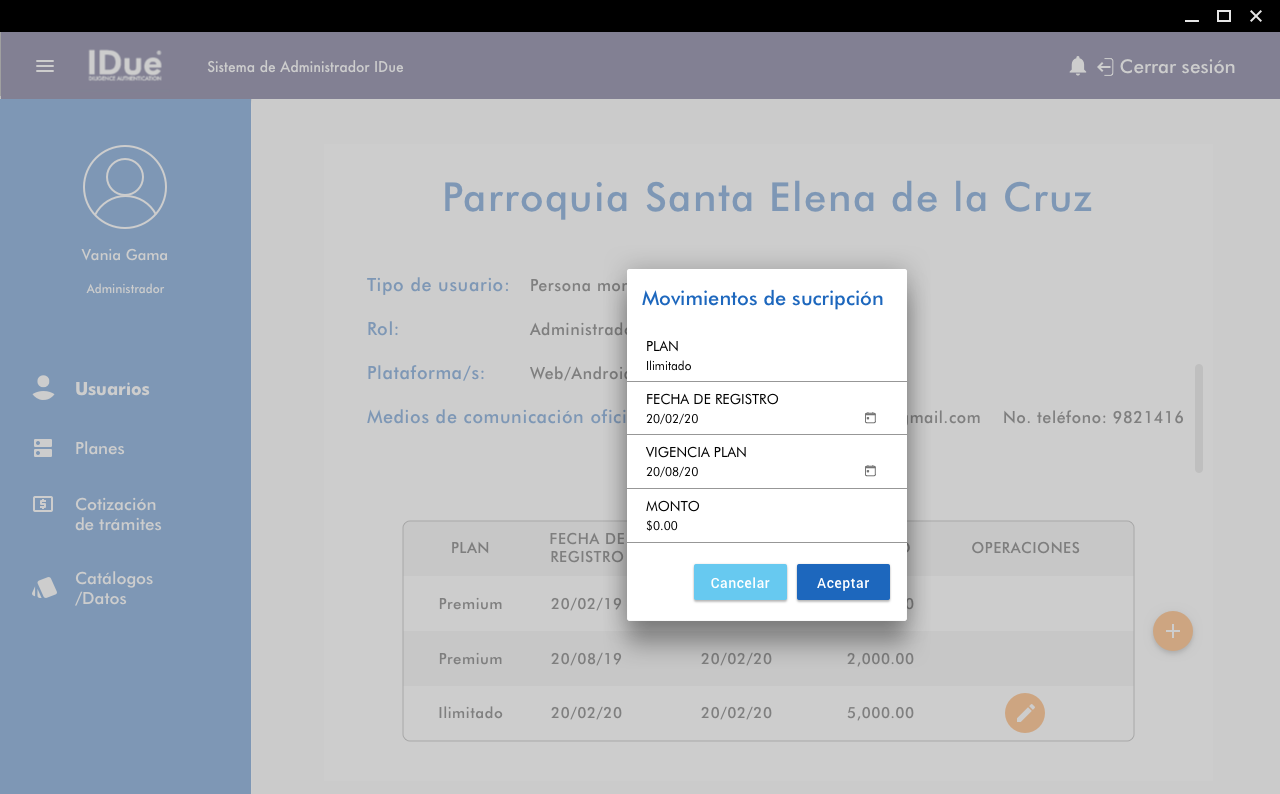The image size is (1280, 794).
Task: Click the user profile avatar
Action: tap(125, 187)
